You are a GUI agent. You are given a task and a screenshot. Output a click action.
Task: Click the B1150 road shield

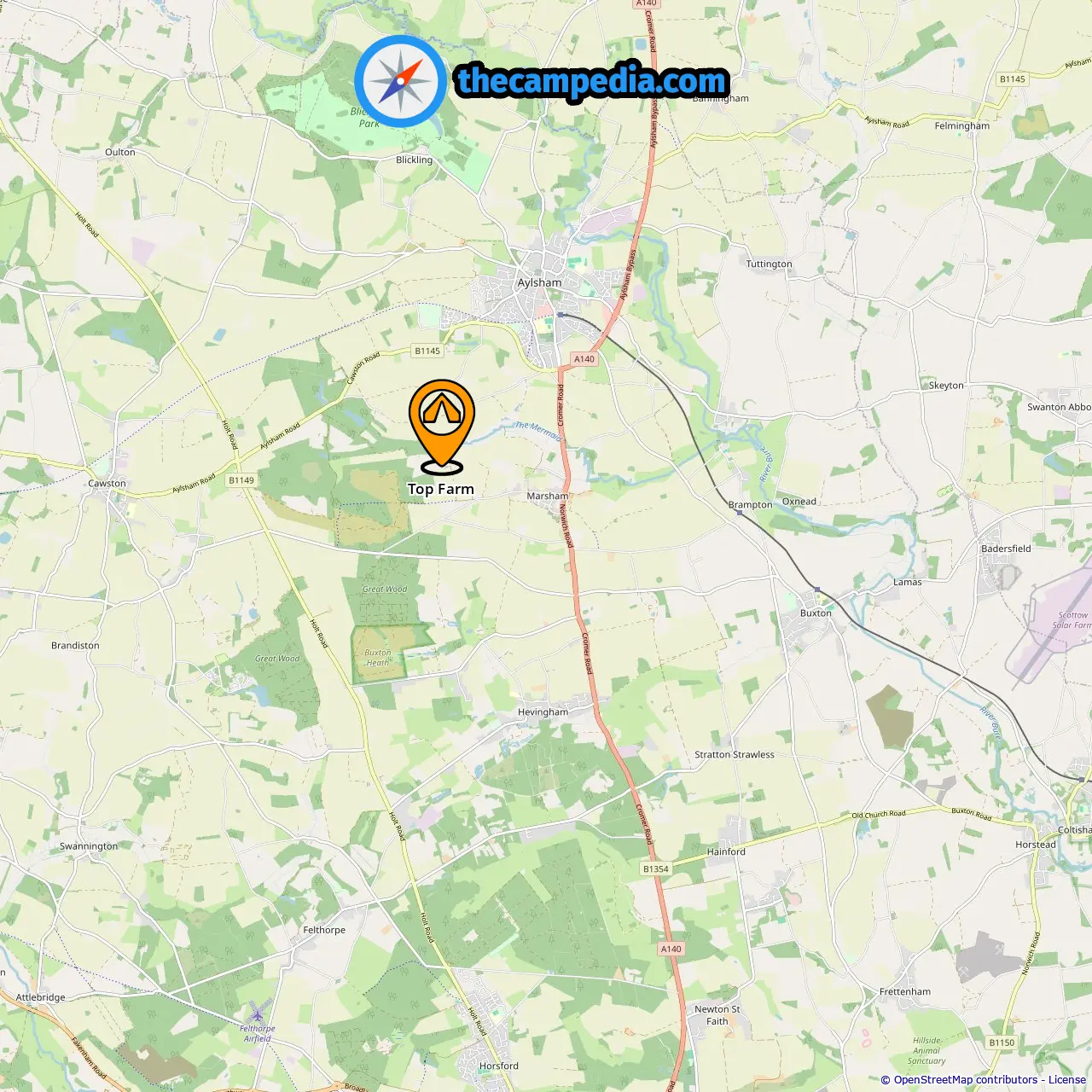point(1002,1043)
